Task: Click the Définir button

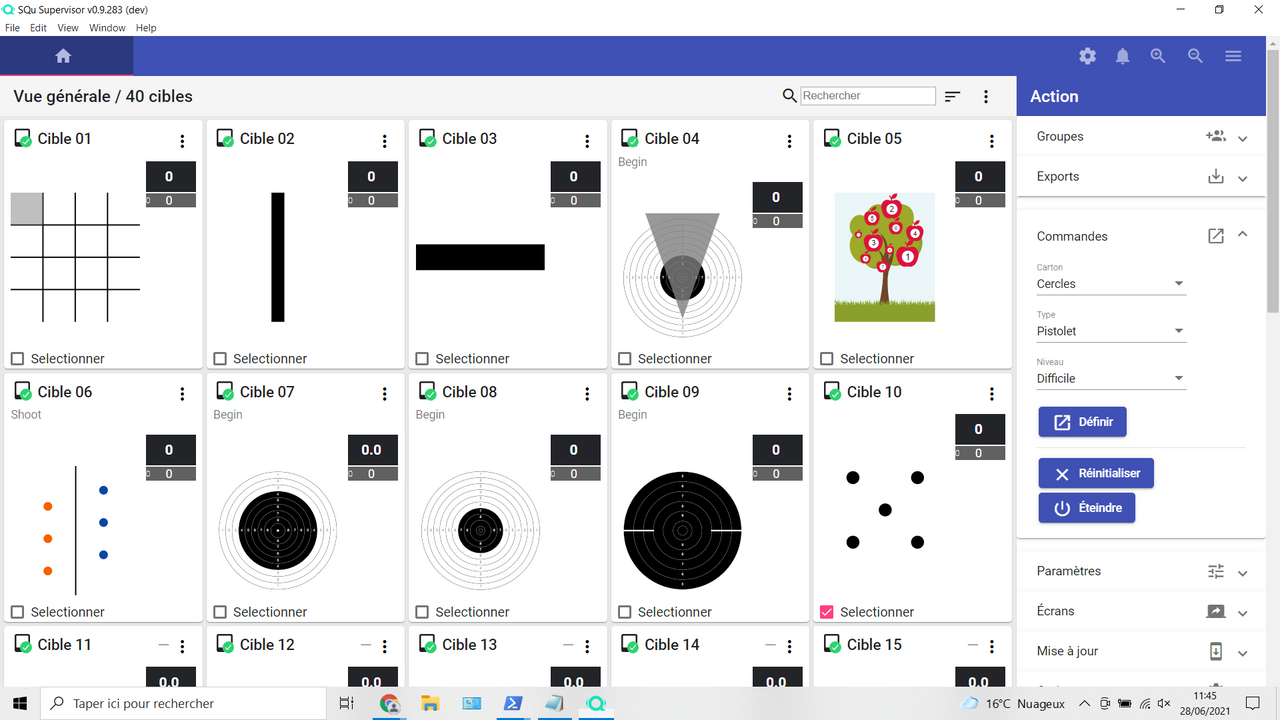Action: [x=1082, y=421]
